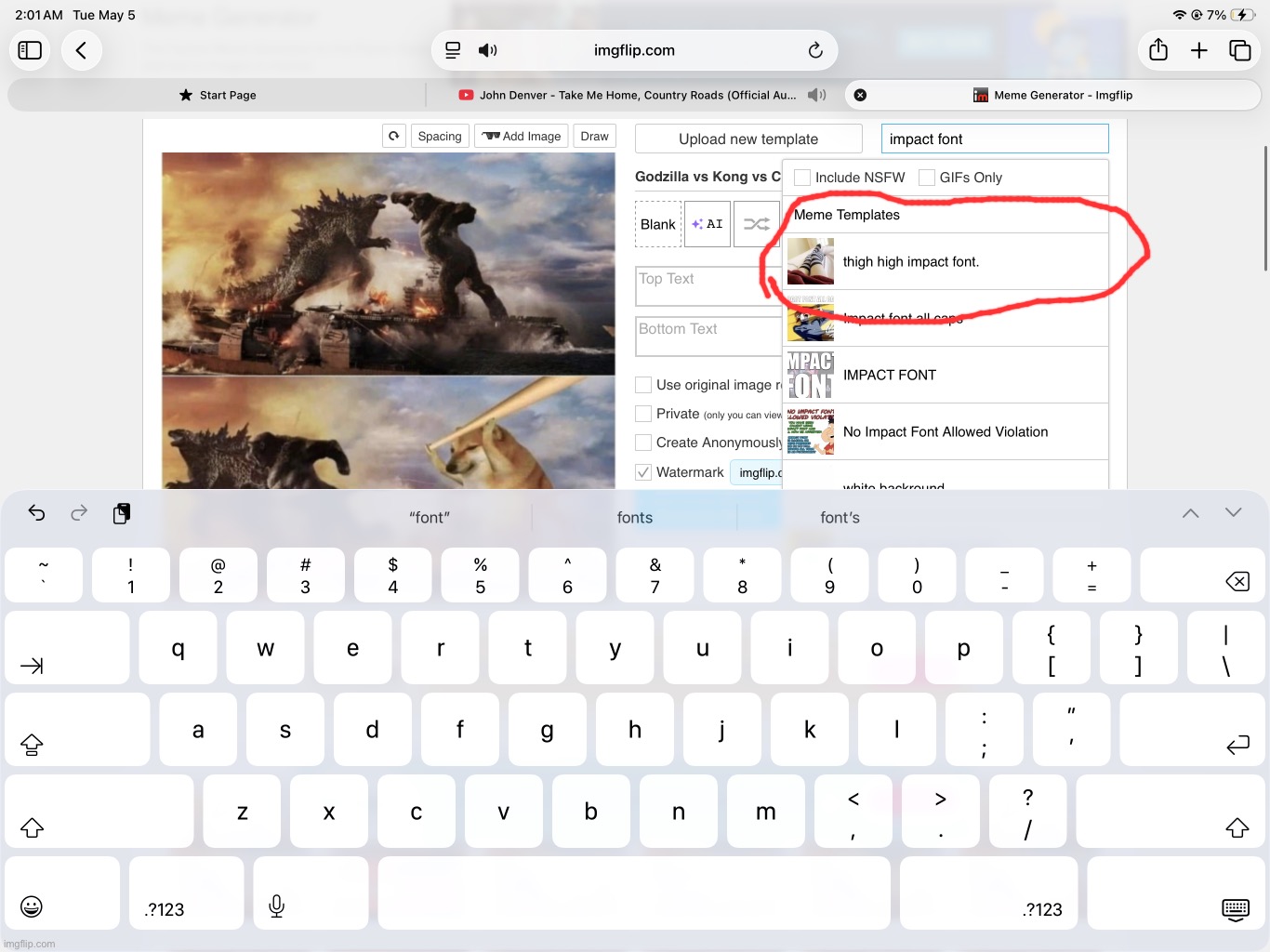Select thigh high impact font template
The width and height of the screenshot is (1270, 952).
click(946, 261)
